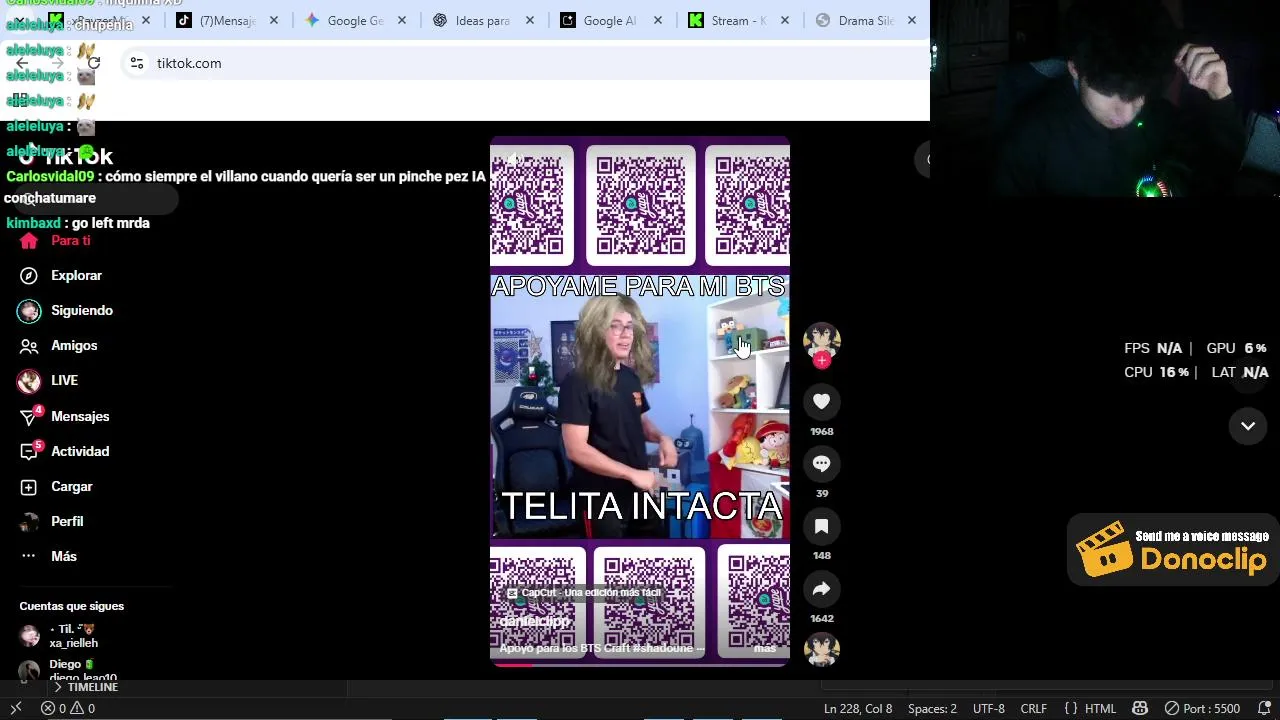The image size is (1280, 720).
Task: Play or pause the TikTok video
Action: tap(640, 400)
